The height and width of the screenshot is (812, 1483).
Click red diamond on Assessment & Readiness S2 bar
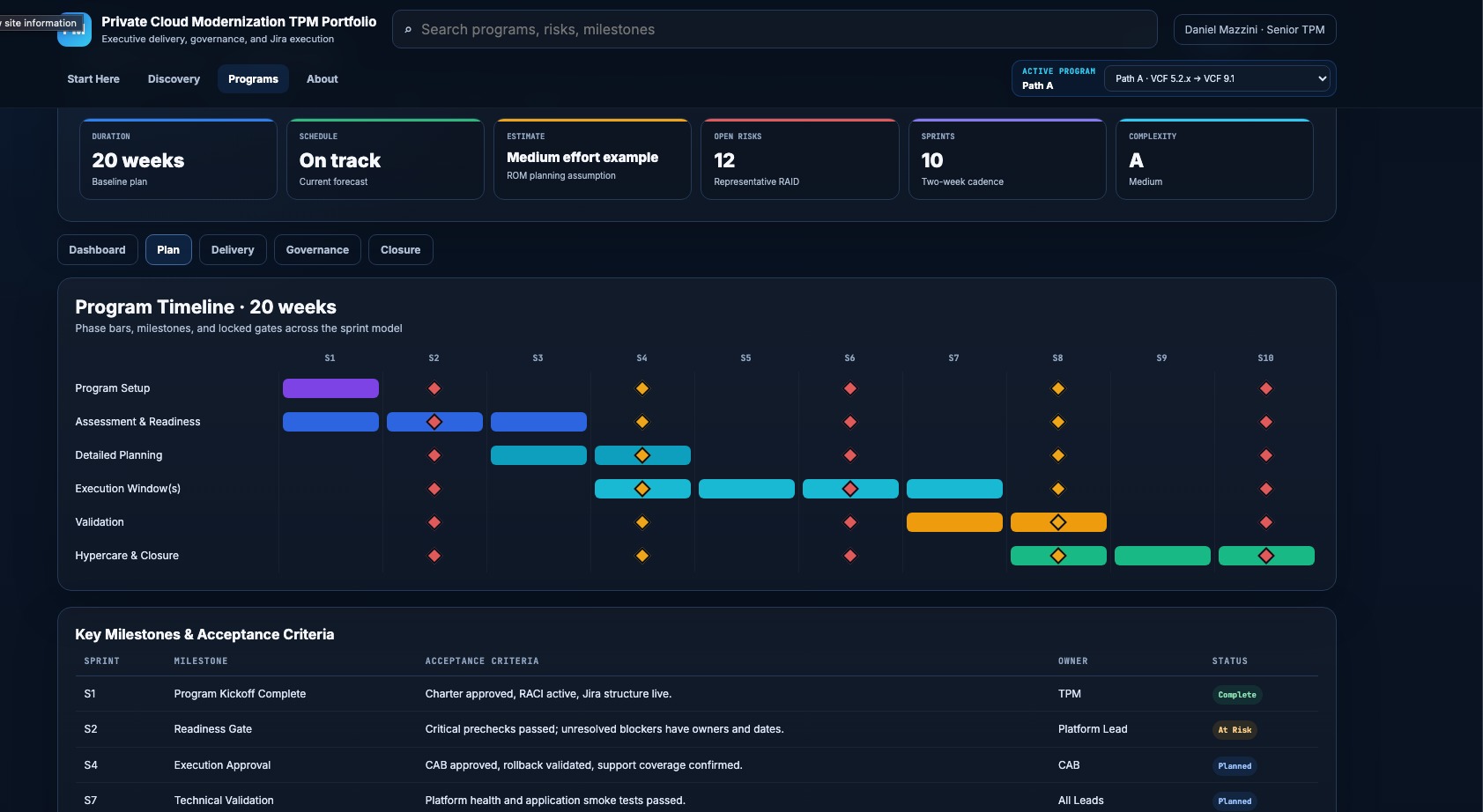[x=434, y=422]
